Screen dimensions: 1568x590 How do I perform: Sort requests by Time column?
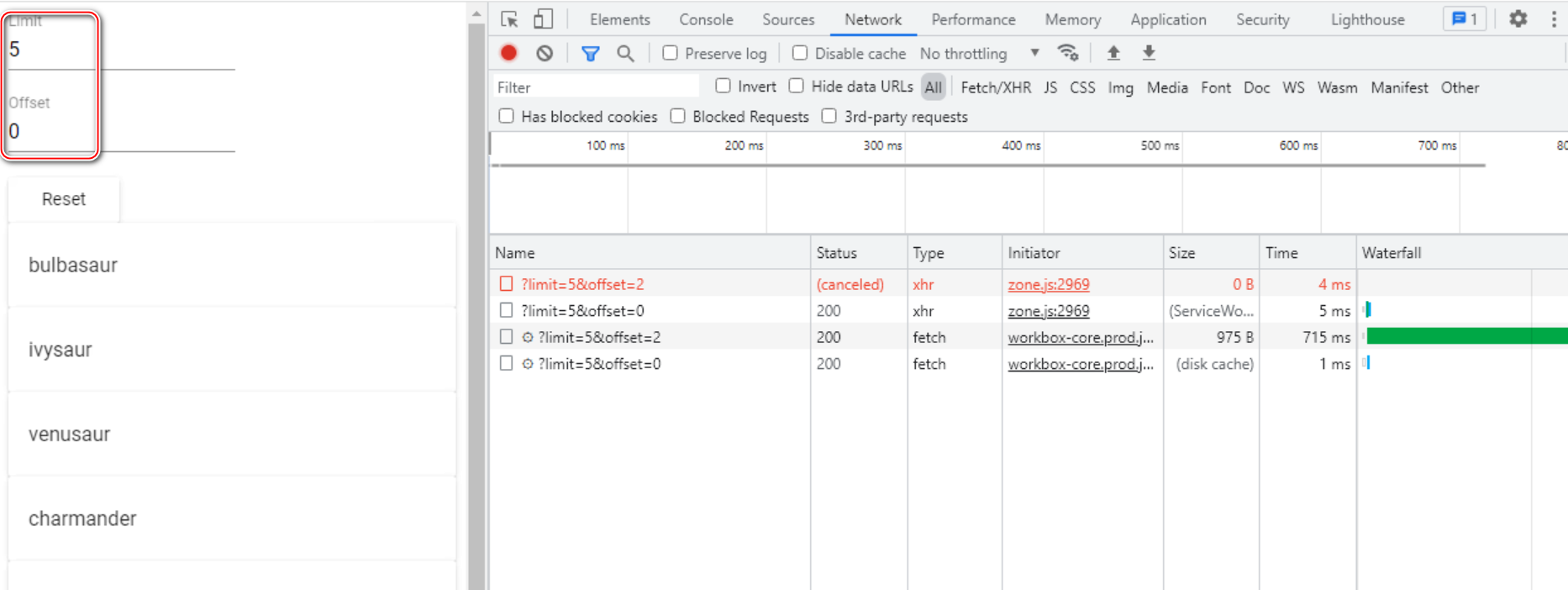1308,253
